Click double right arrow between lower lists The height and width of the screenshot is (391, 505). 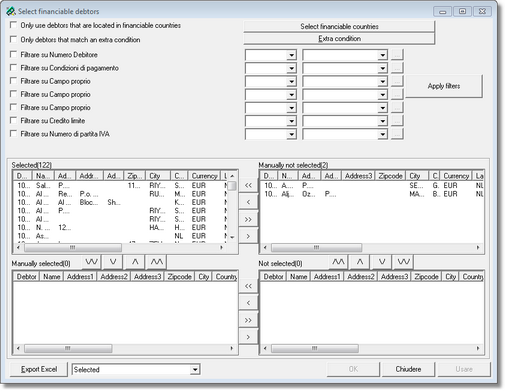coord(248,320)
